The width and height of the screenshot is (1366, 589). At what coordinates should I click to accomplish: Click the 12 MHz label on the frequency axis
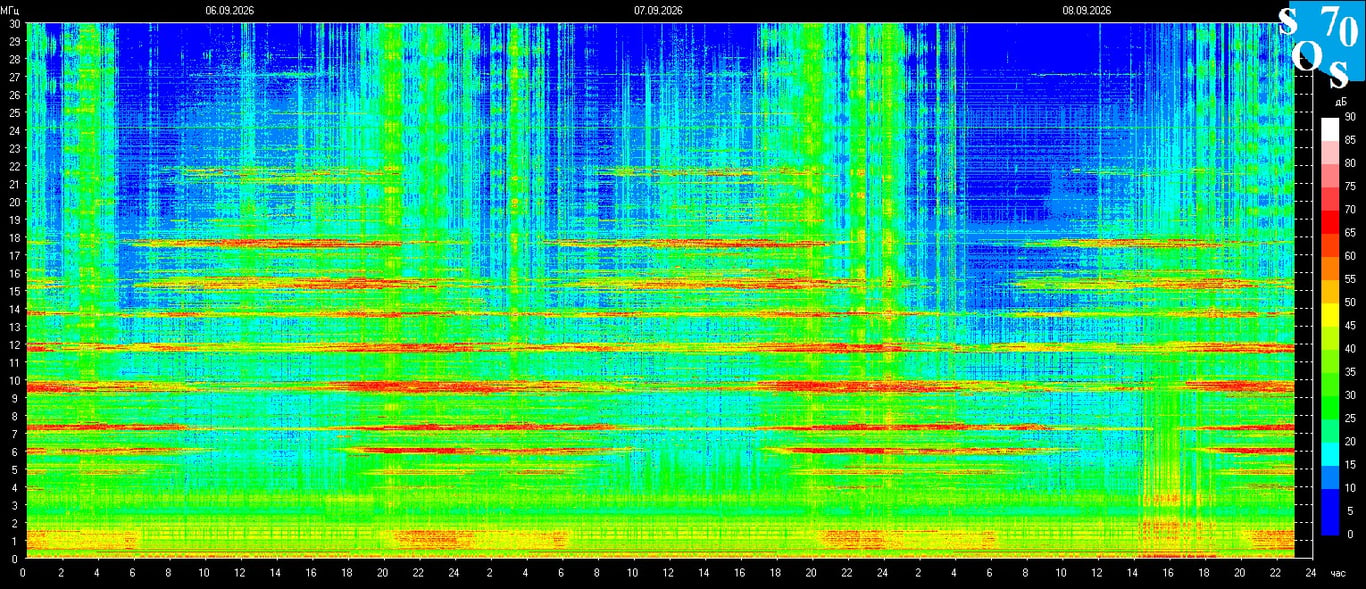(15, 345)
